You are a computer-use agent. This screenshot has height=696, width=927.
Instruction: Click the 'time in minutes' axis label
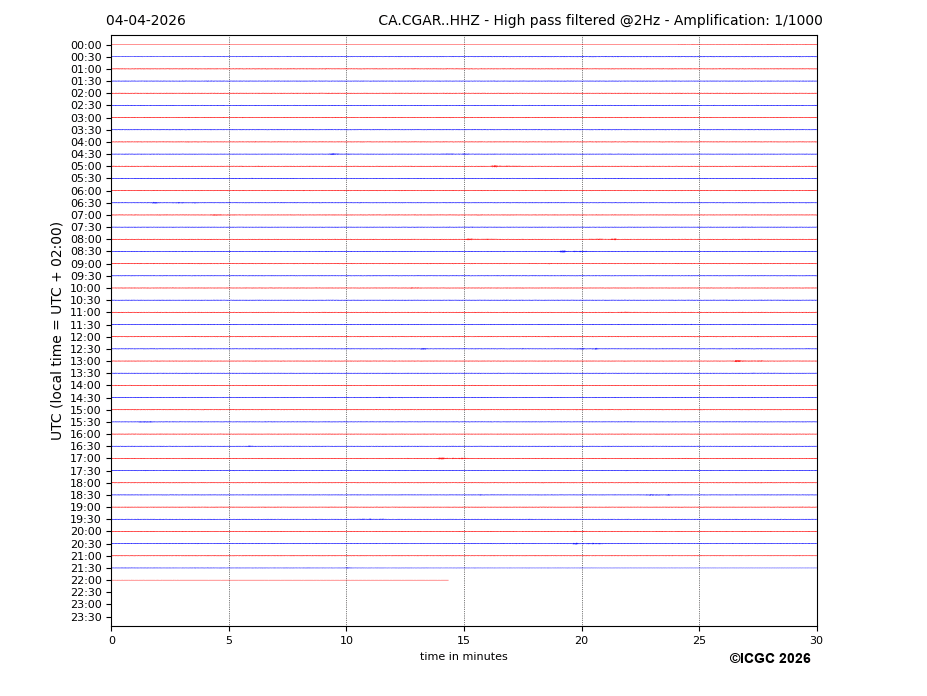click(x=463, y=657)
